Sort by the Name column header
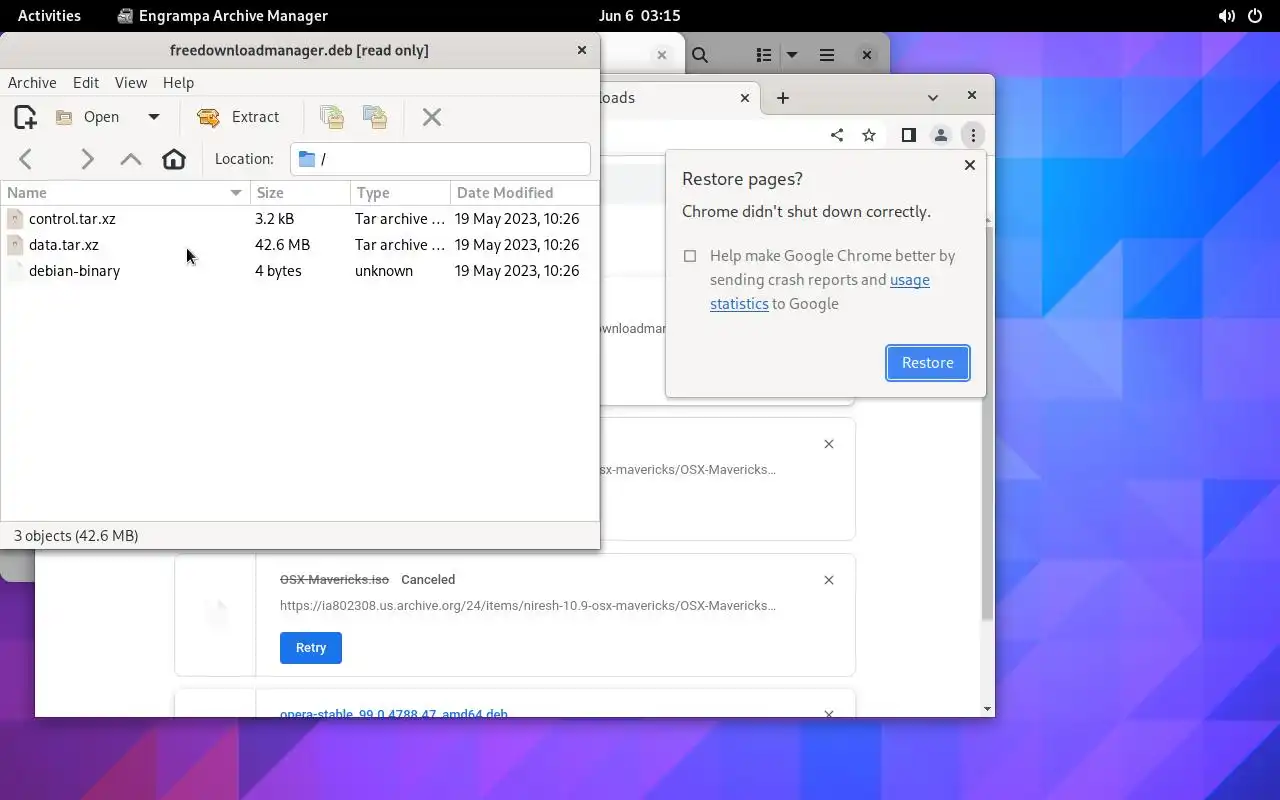 [125, 193]
